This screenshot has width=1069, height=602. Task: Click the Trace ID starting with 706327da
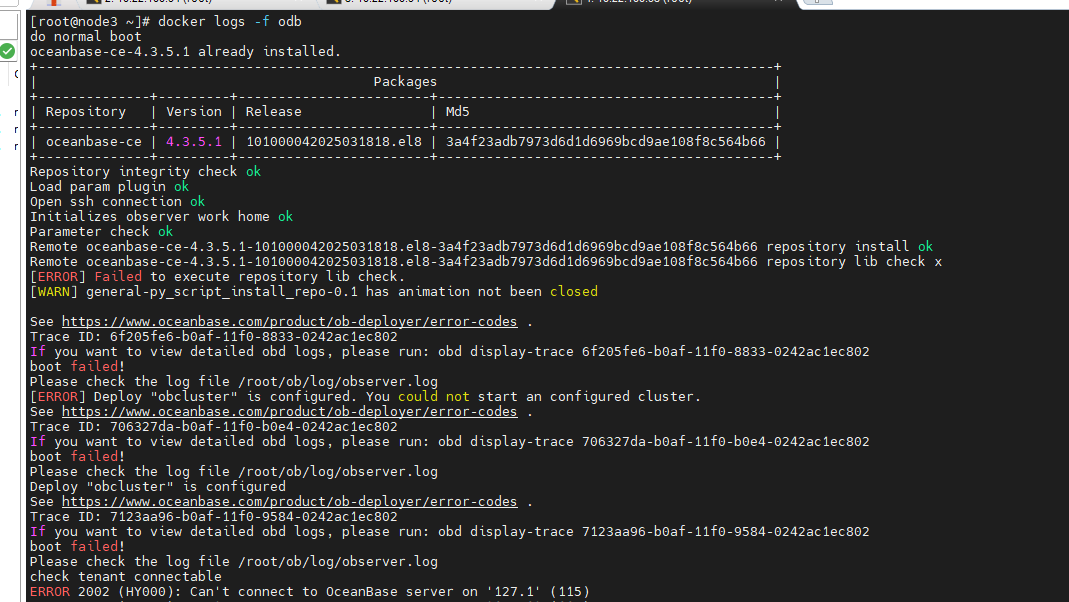(x=213, y=427)
